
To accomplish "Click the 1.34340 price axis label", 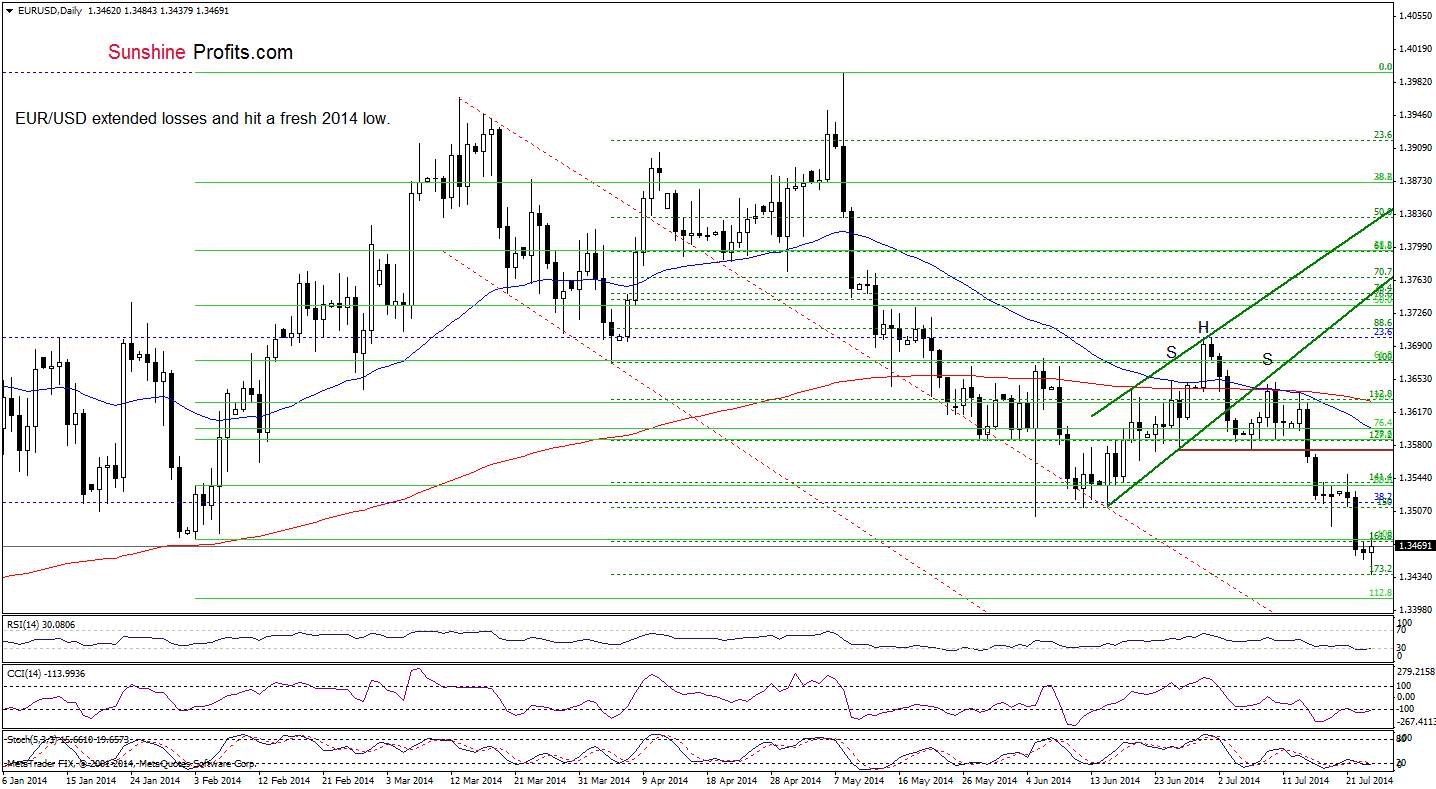I will click(x=1415, y=576).
